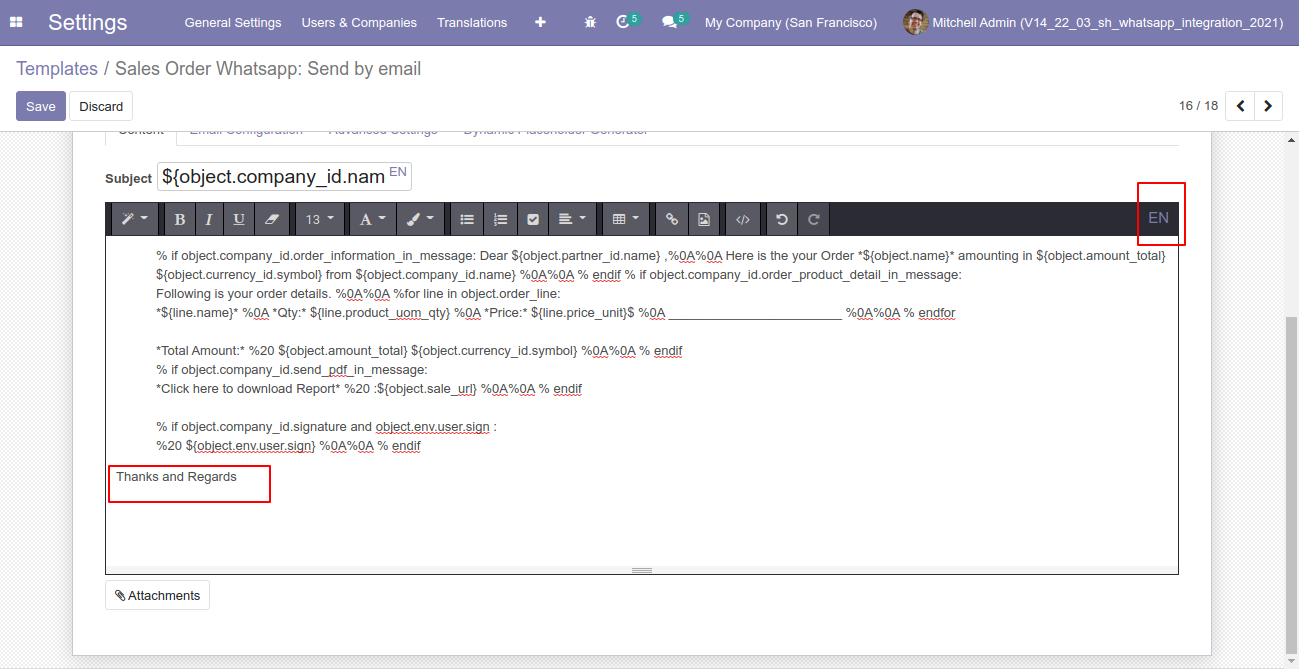This screenshot has height=669, width=1299.
Task: Insert an unordered bullet list
Action: pos(467,219)
